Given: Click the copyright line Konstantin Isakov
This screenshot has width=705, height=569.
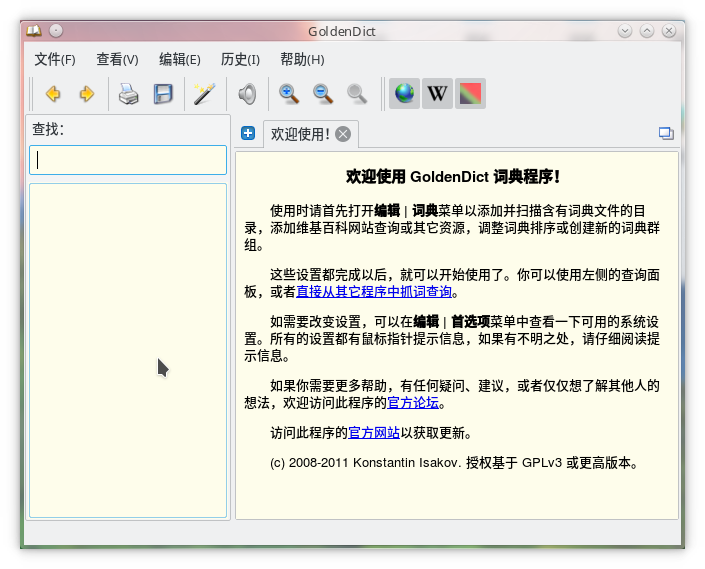Looking at the screenshot, I should 453,462.
